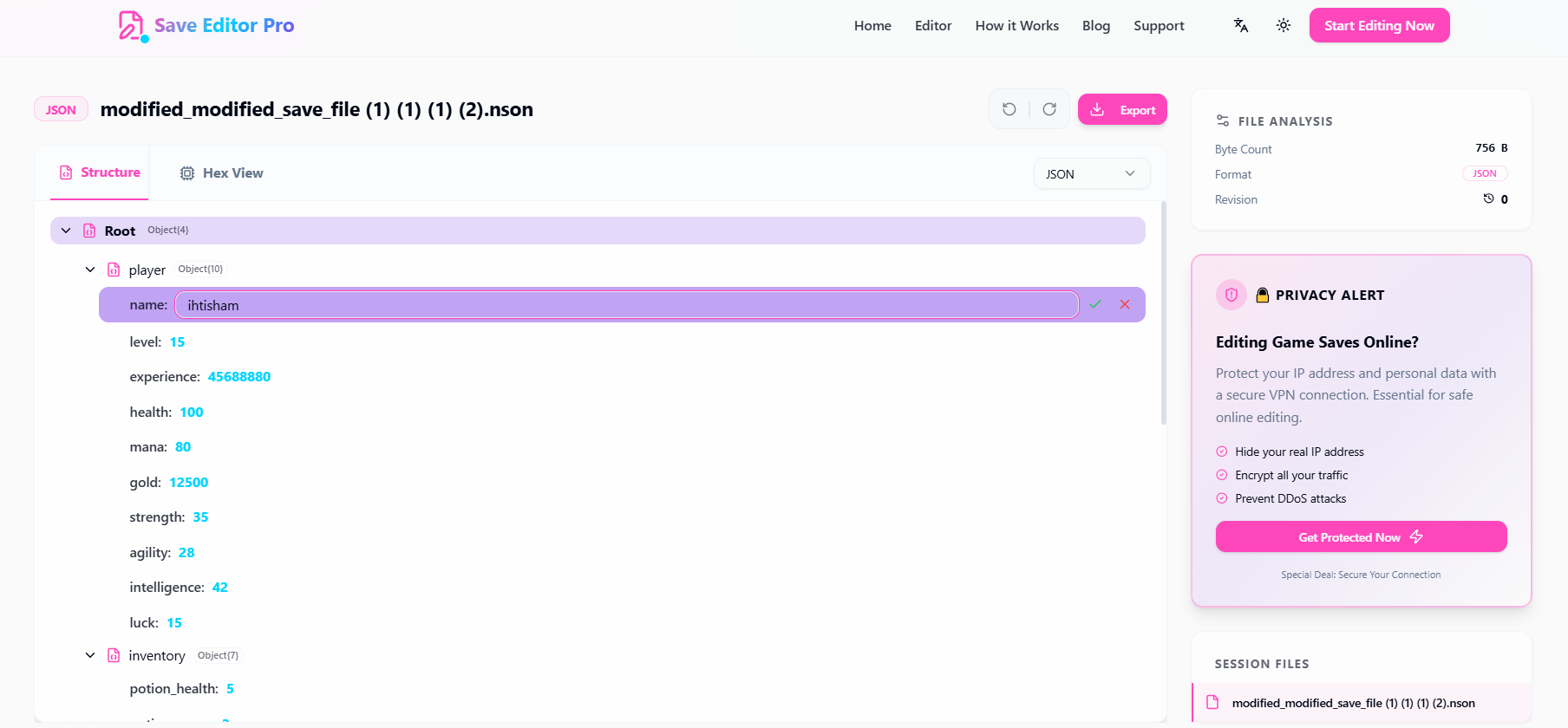Screen dimensions: 1568x728
Task: Go to Home in navigation
Action: [x=872, y=25]
